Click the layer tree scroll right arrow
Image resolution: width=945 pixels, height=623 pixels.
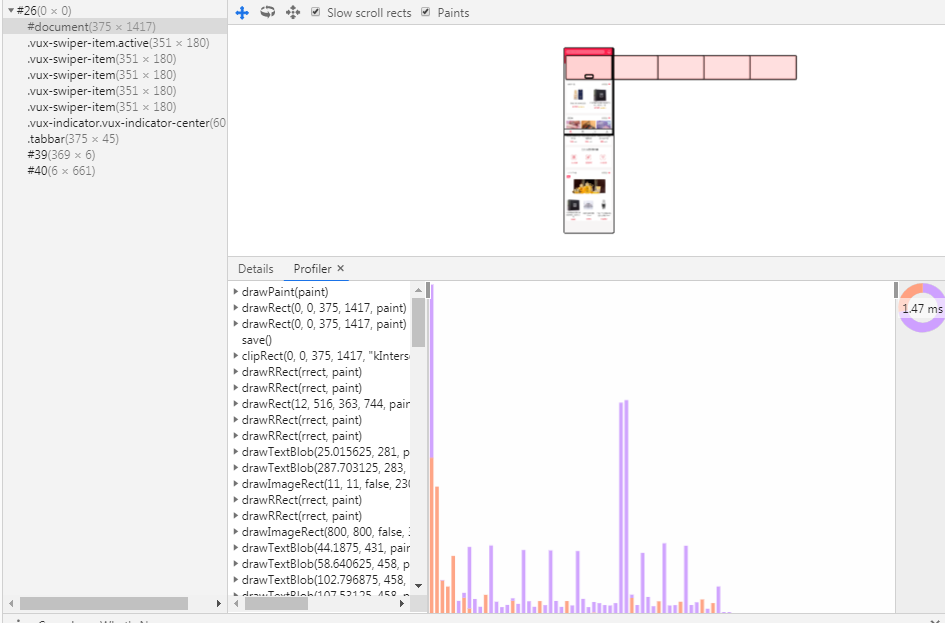tap(219, 603)
